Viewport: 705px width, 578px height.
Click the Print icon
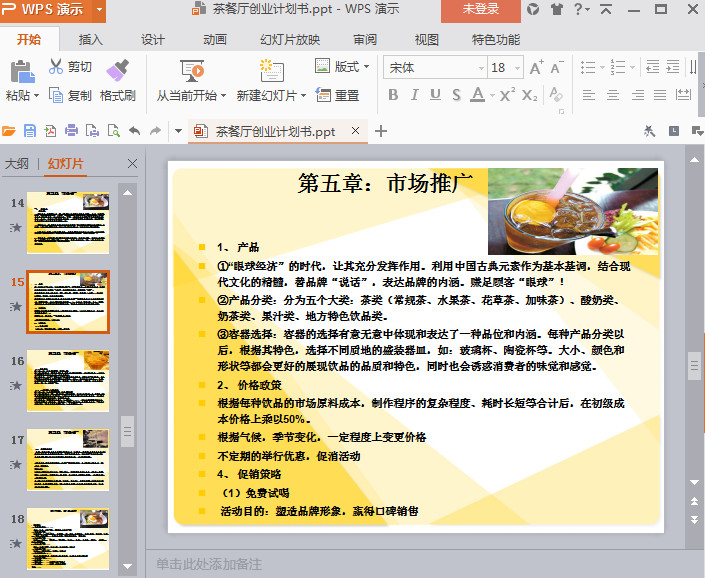coord(71,131)
